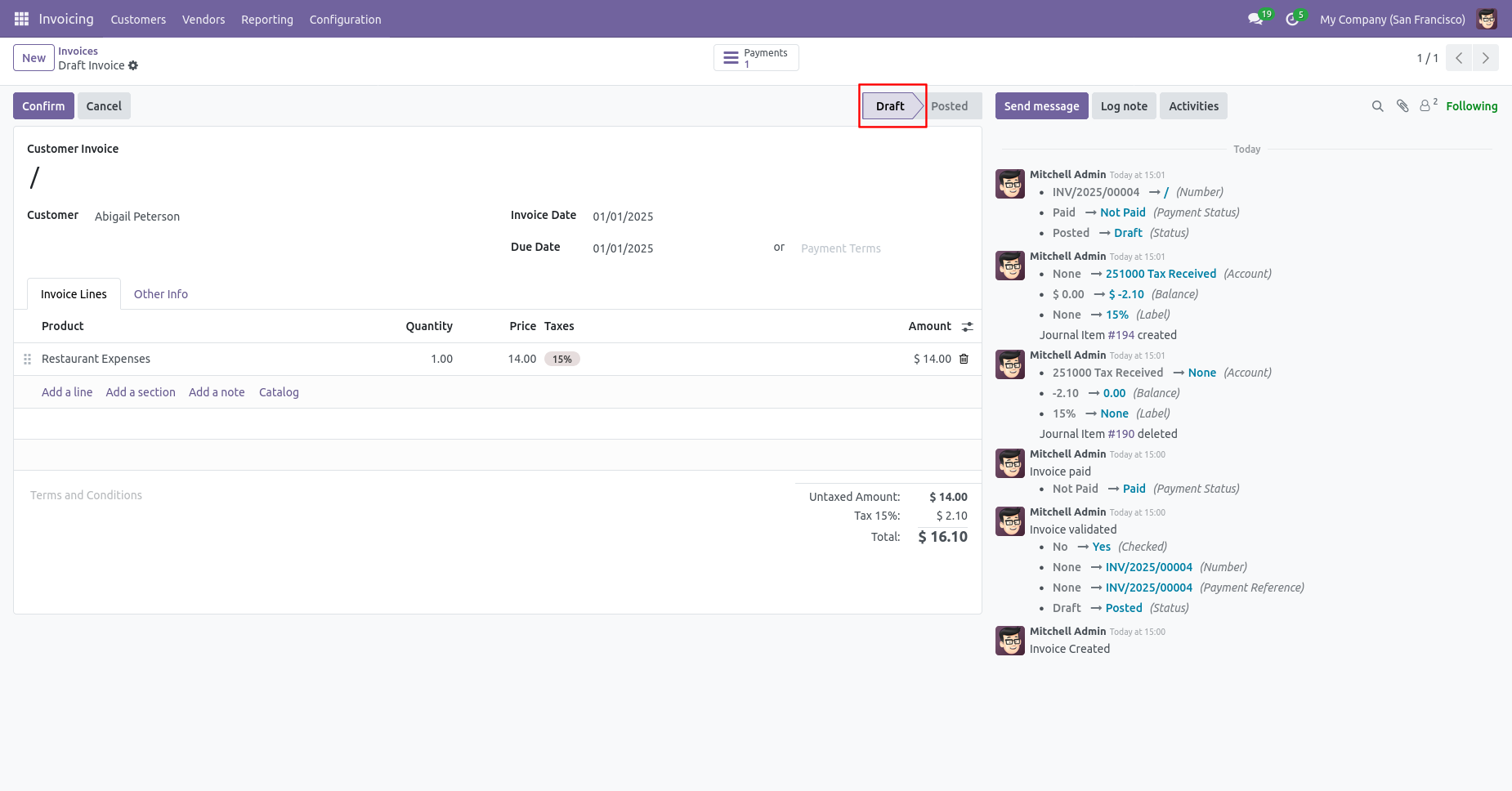Delete the Restaurant Expenses line with trash icon

tap(964, 359)
